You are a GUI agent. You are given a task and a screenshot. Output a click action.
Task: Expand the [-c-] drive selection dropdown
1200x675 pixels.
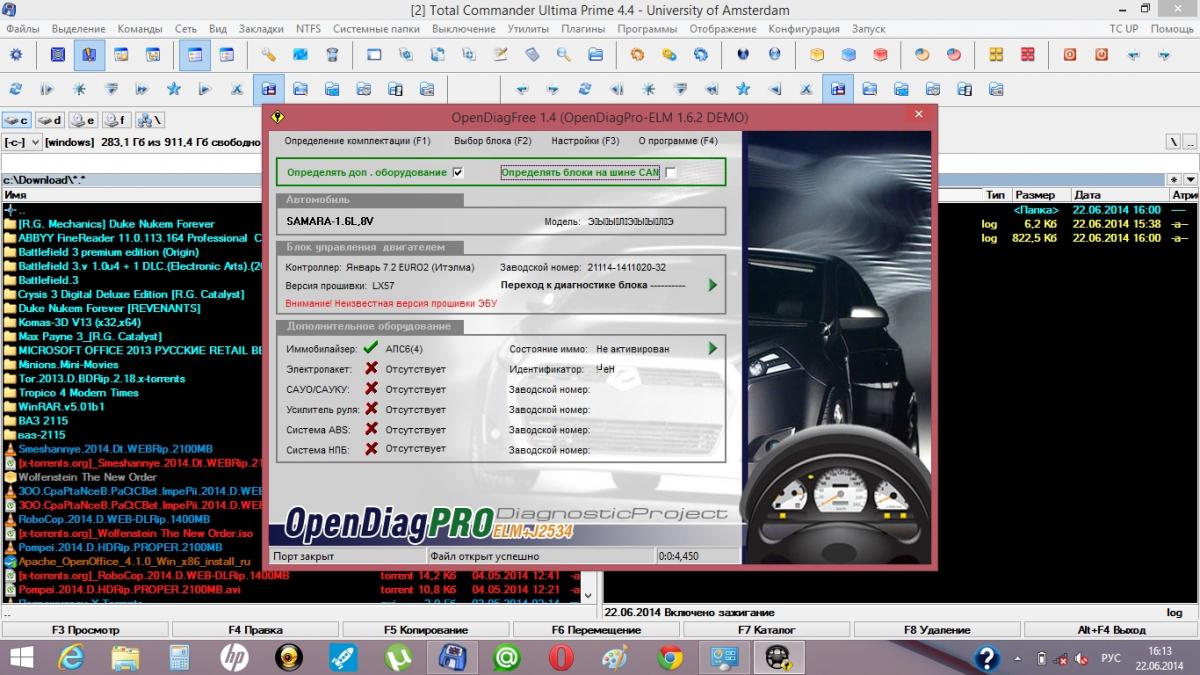click(x=37, y=142)
